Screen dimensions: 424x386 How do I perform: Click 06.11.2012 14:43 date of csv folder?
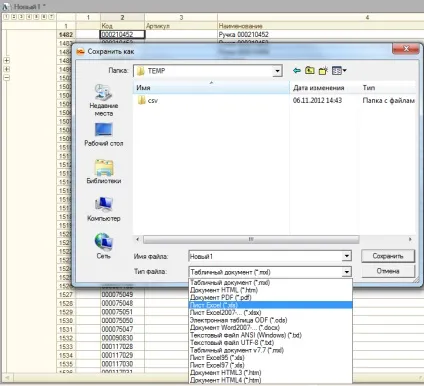[317, 100]
